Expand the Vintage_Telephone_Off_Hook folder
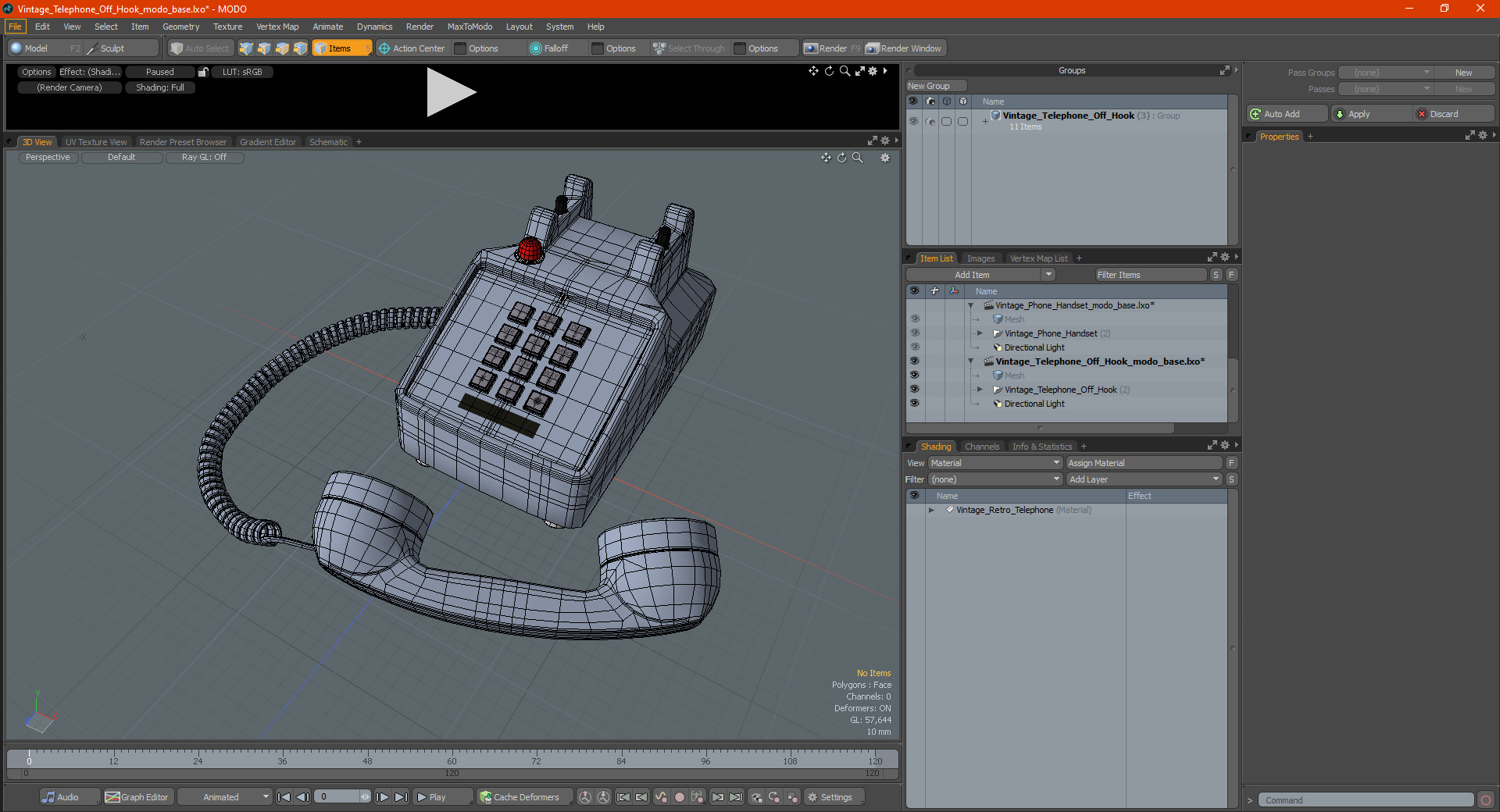The width and height of the screenshot is (1500, 812). [980, 390]
